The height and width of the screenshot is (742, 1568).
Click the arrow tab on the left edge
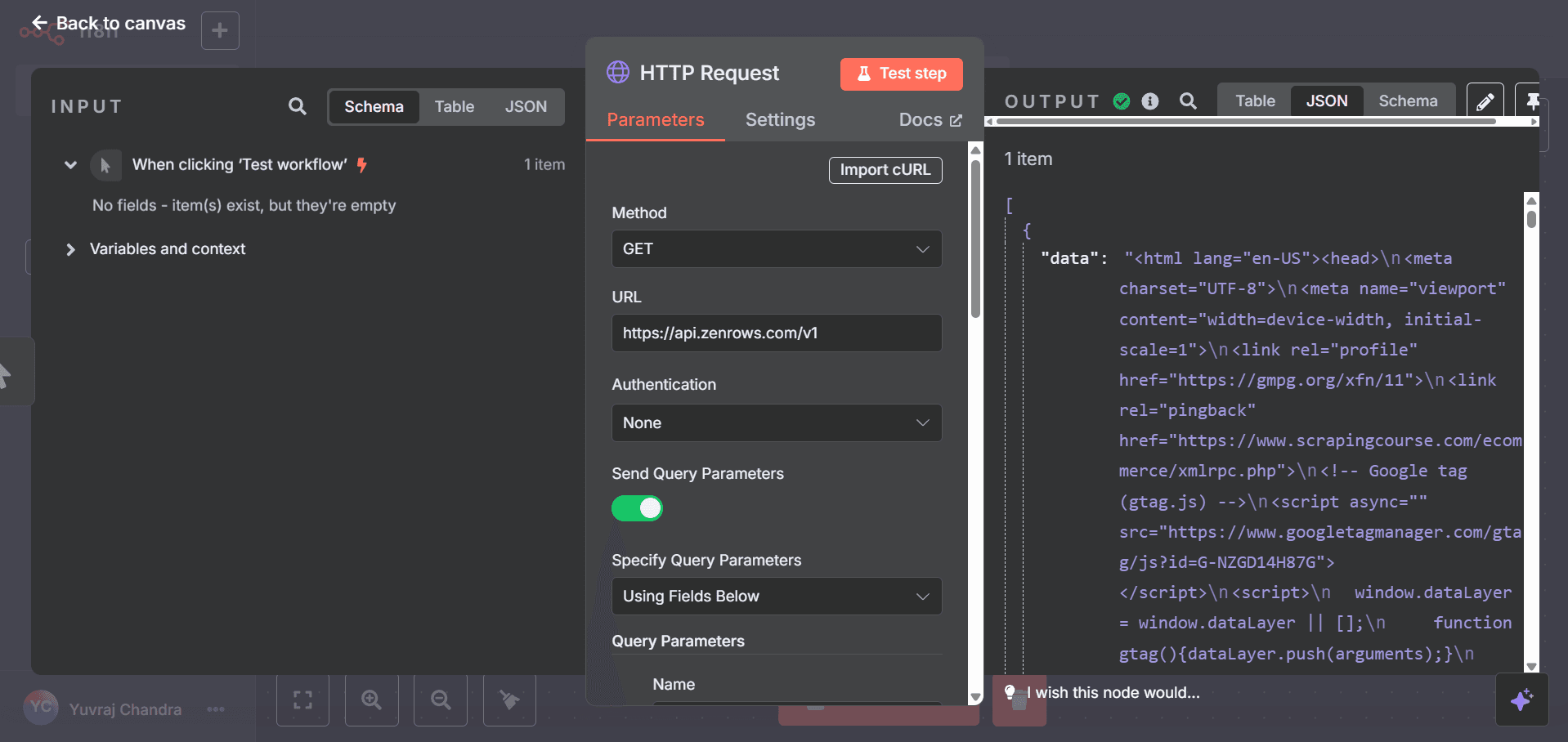click(15, 372)
